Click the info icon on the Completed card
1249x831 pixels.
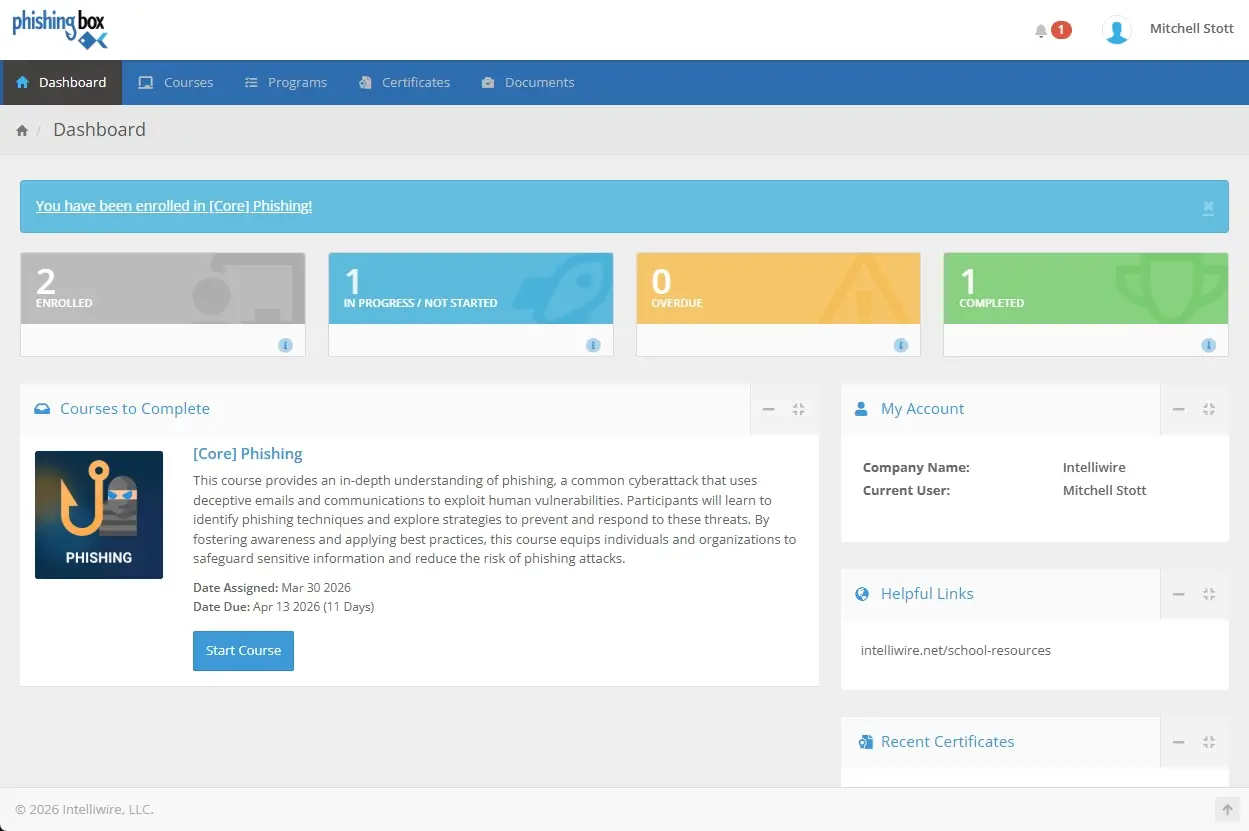[1209, 345]
